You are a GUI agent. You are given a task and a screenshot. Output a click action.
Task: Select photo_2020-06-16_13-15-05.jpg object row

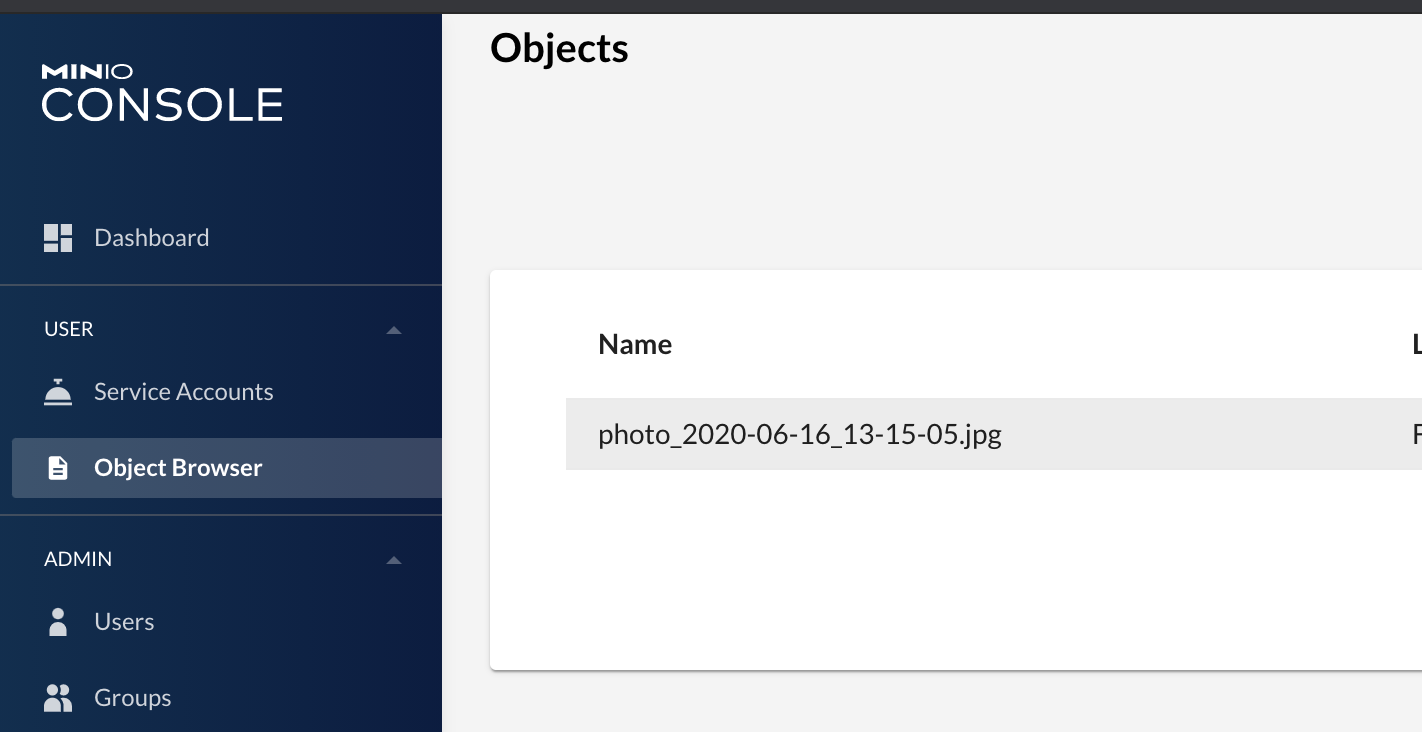(994, 434)
